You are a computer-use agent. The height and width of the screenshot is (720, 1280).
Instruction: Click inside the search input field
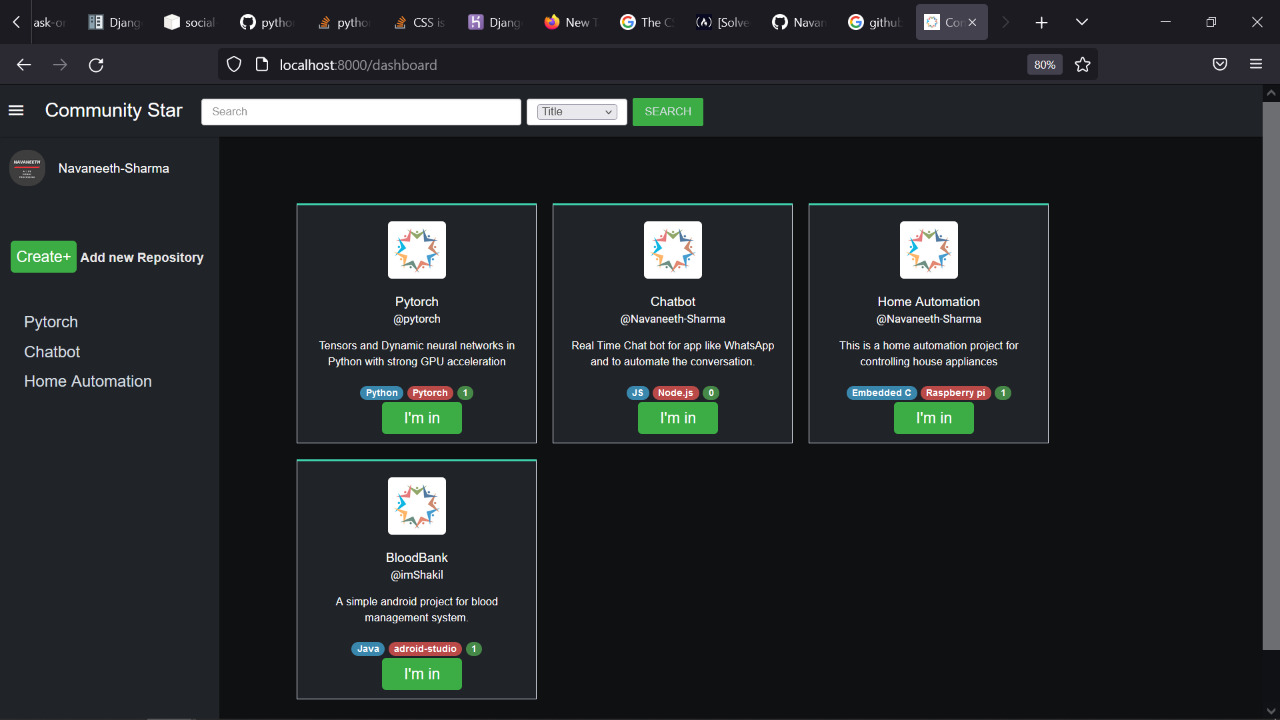point(361,111)
